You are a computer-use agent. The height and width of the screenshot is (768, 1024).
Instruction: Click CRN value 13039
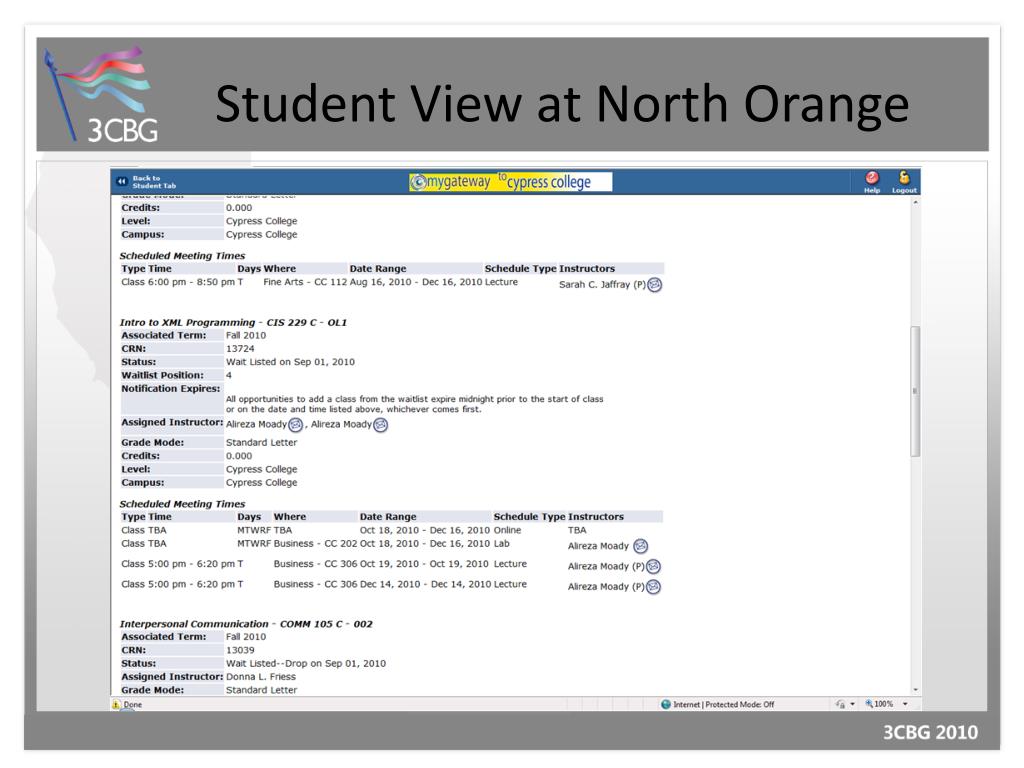point(240,650)
